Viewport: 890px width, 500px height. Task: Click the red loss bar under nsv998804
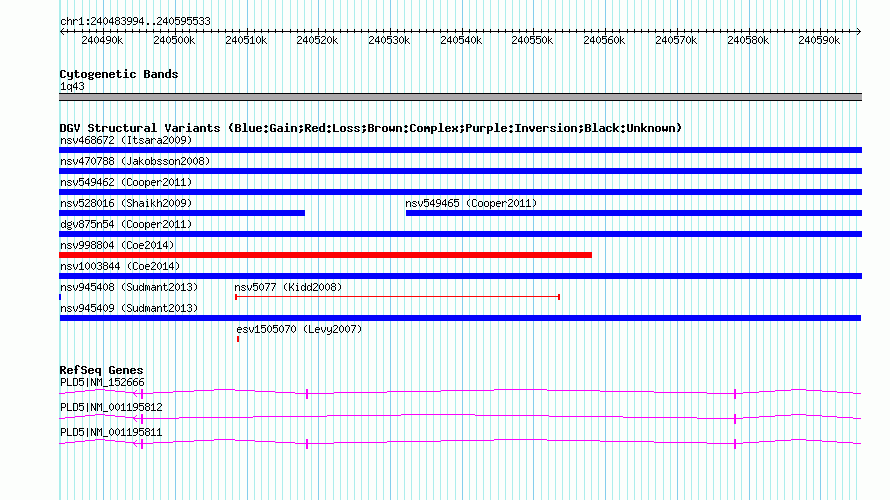point(325,255)
